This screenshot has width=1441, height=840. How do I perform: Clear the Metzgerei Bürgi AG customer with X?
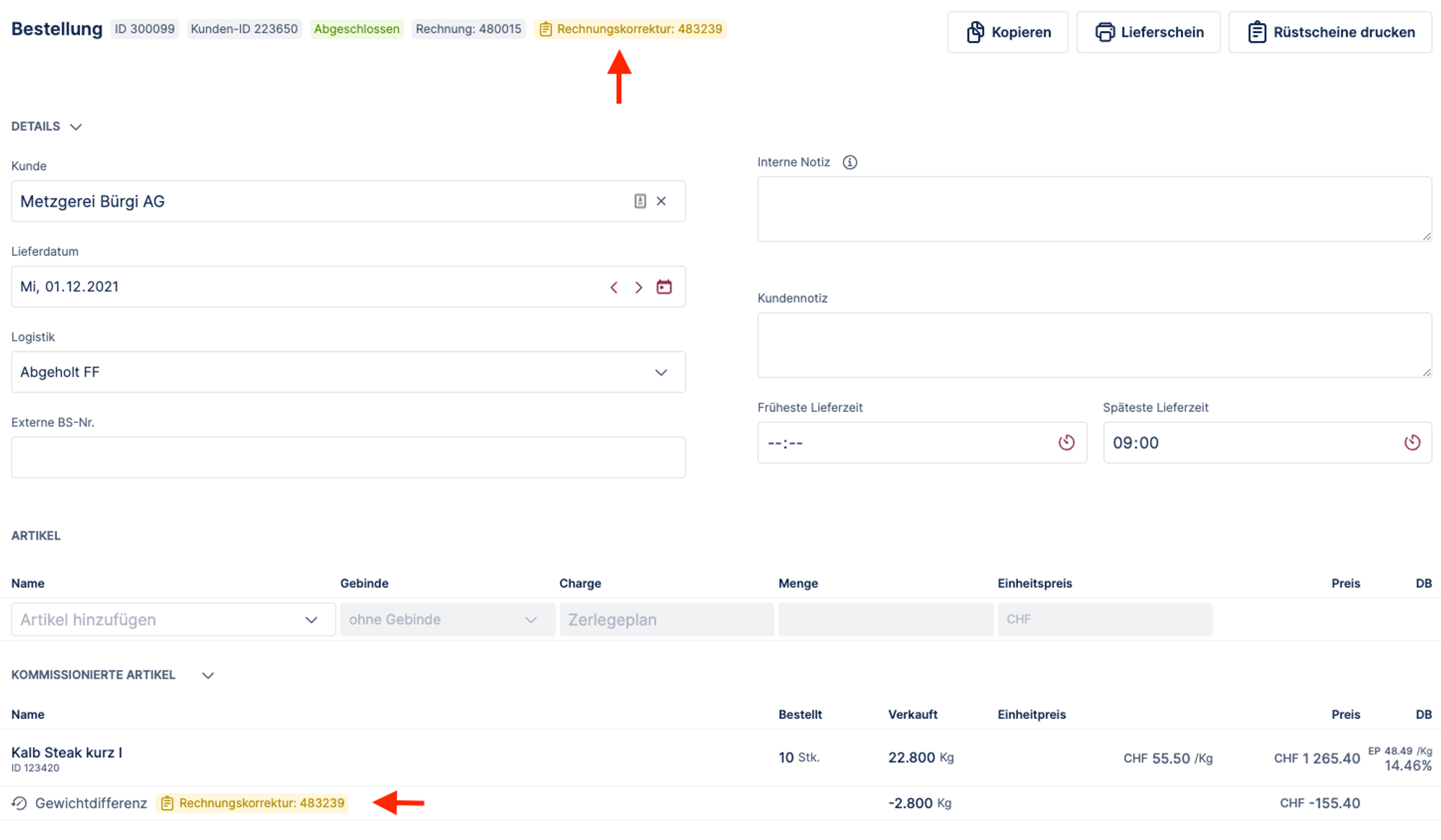(661, 201)
